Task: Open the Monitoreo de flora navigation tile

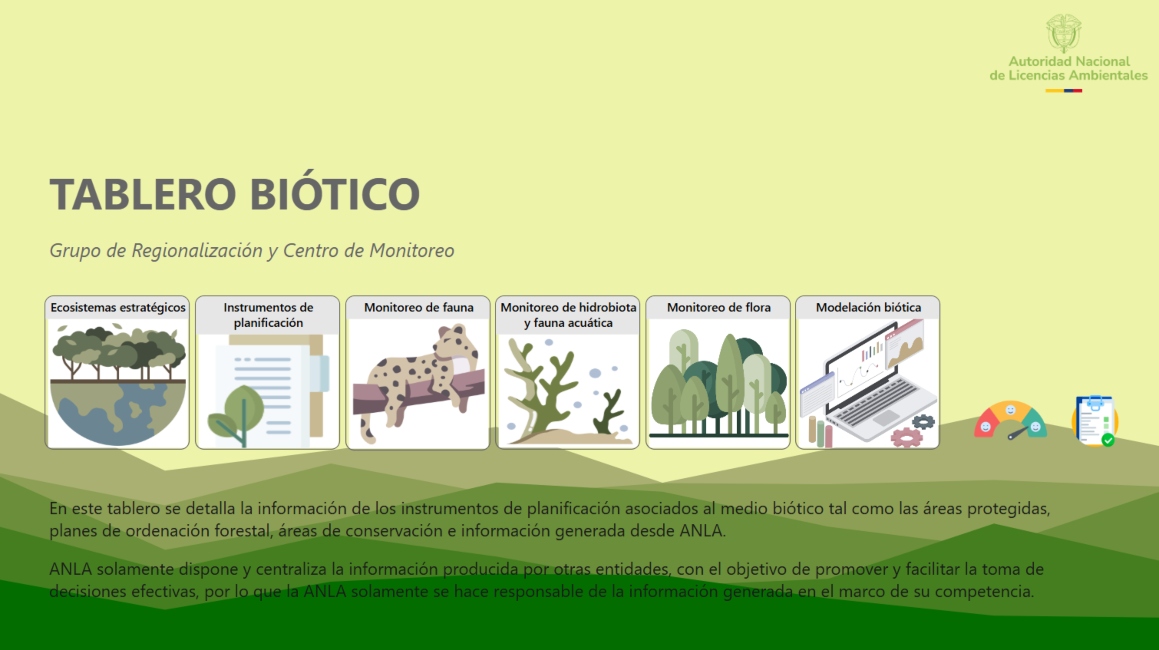Action: [x=717, y=372]
